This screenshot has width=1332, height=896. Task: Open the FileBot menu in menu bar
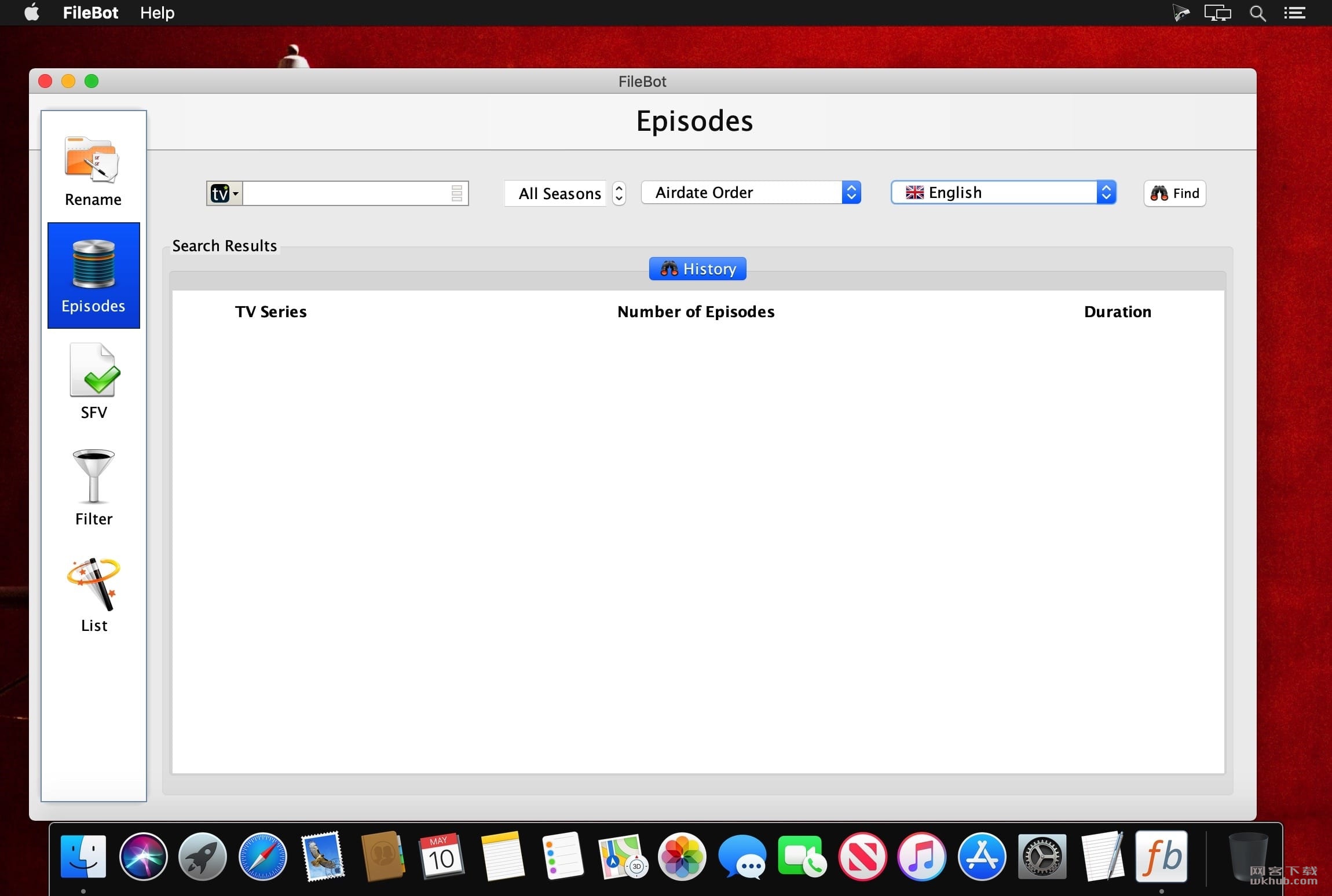click(90, 13)
